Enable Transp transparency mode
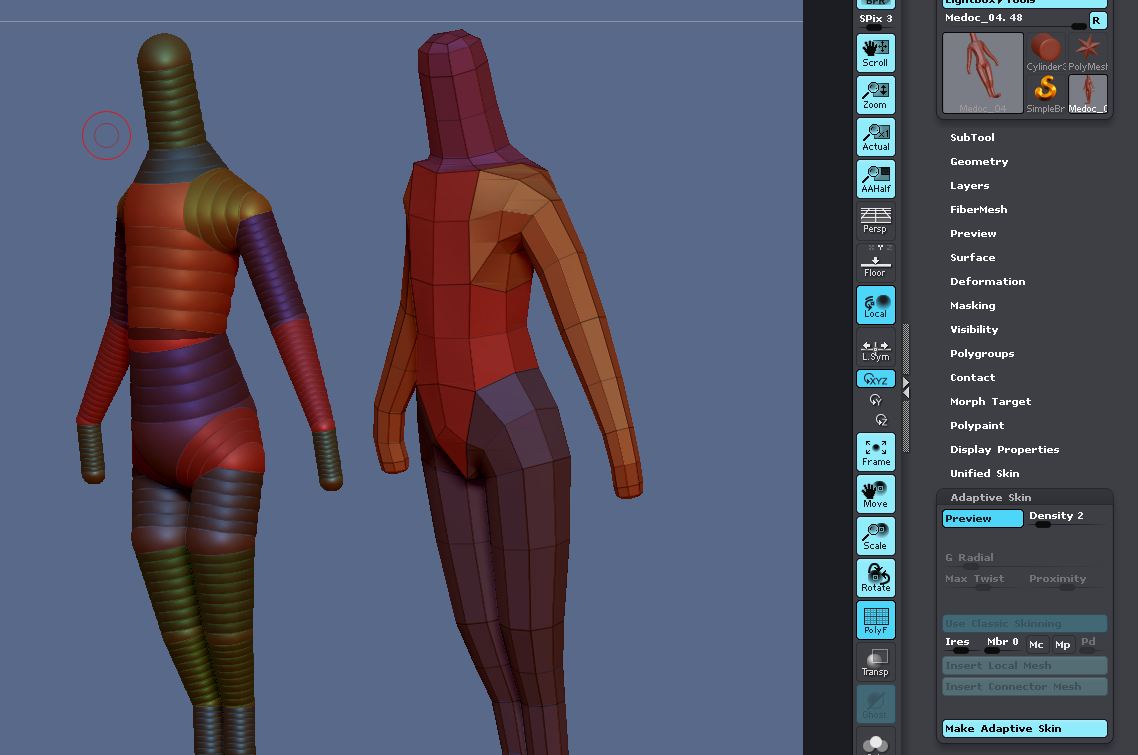Viewport: 1138px width, 755px height. [x=876, y=662]
